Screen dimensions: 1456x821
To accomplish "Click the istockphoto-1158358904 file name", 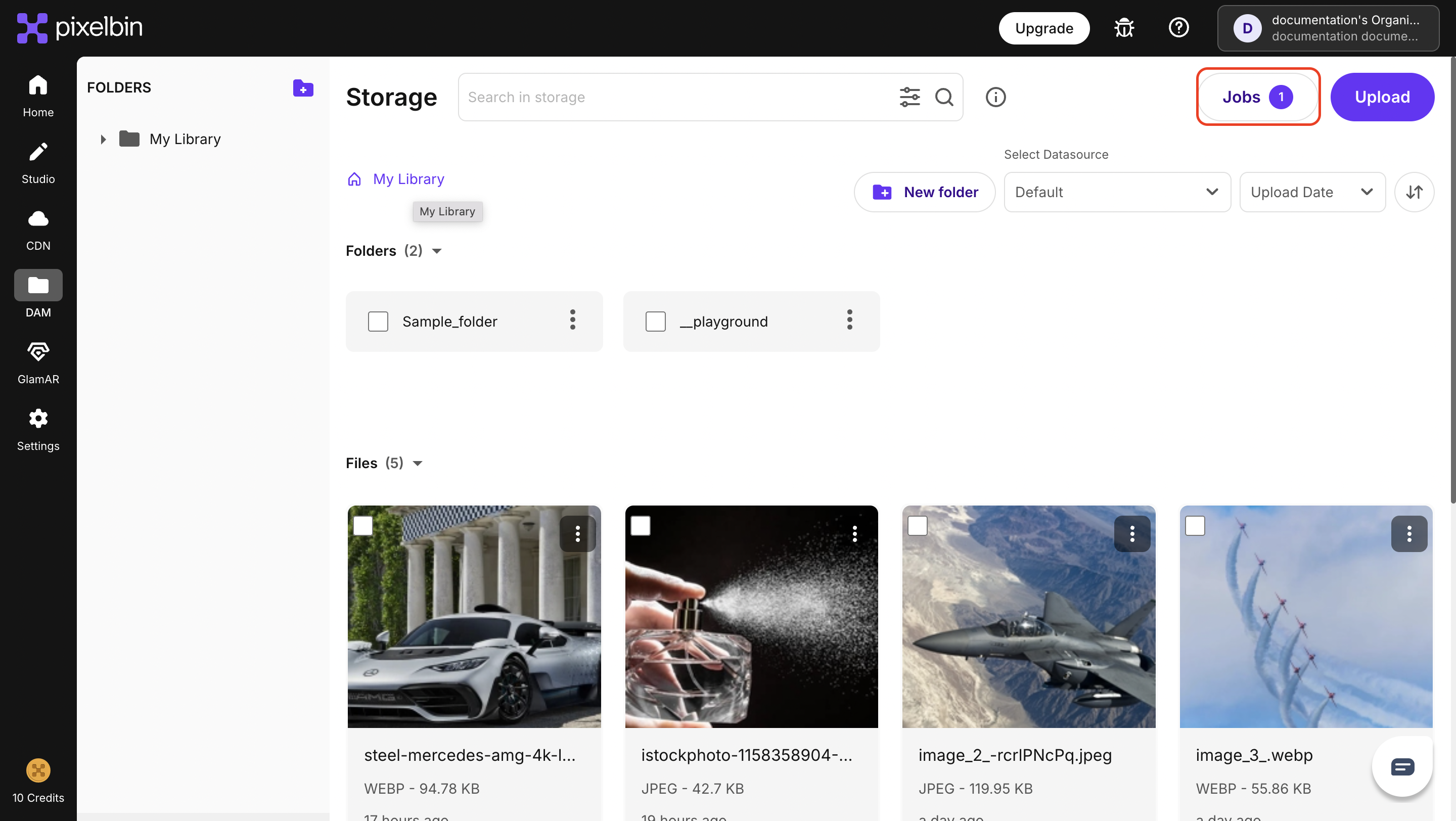I will pyautogui.click(x=747, y=755).
